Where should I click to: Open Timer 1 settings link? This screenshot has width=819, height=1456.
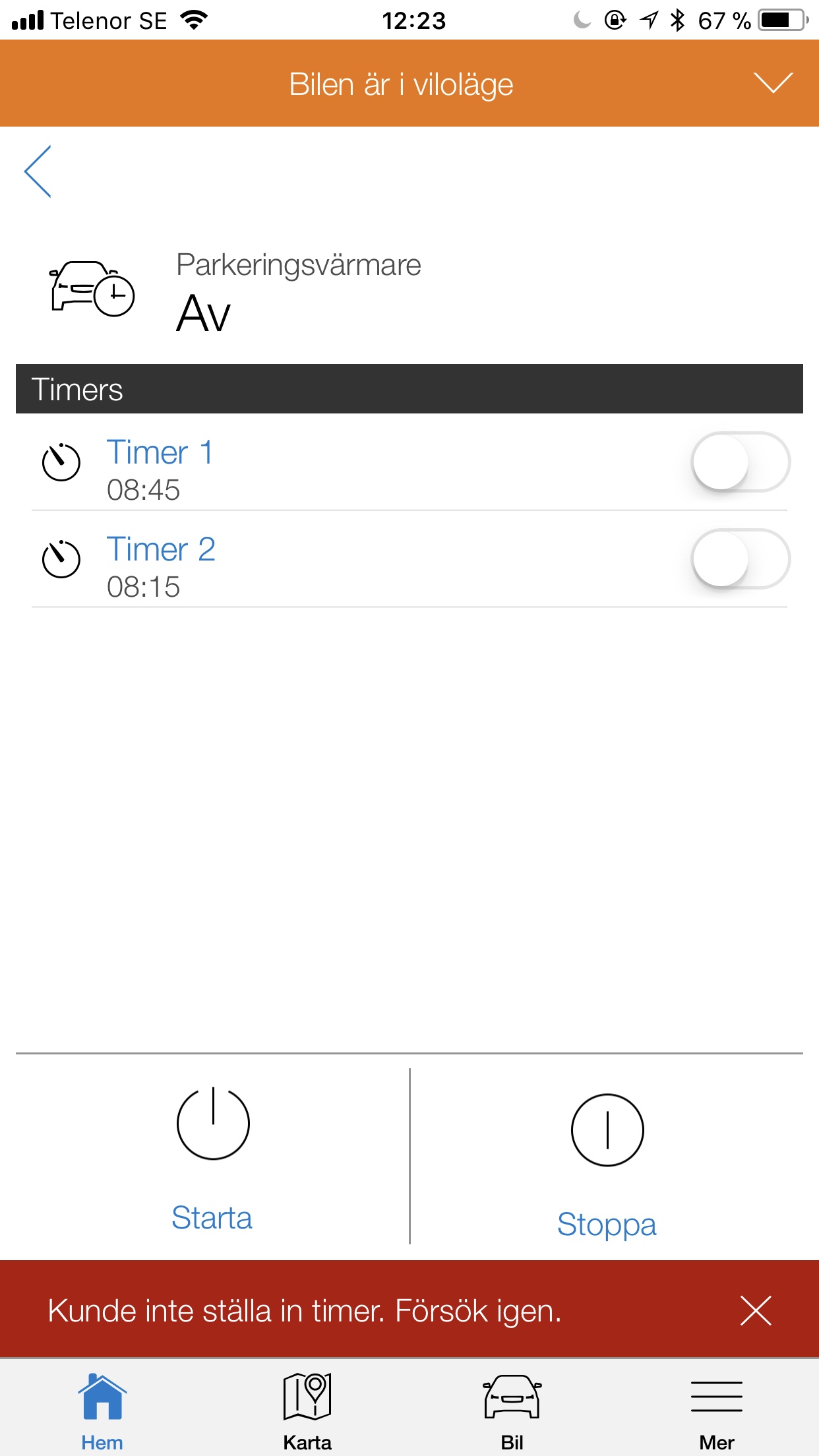tap(160, 453)
